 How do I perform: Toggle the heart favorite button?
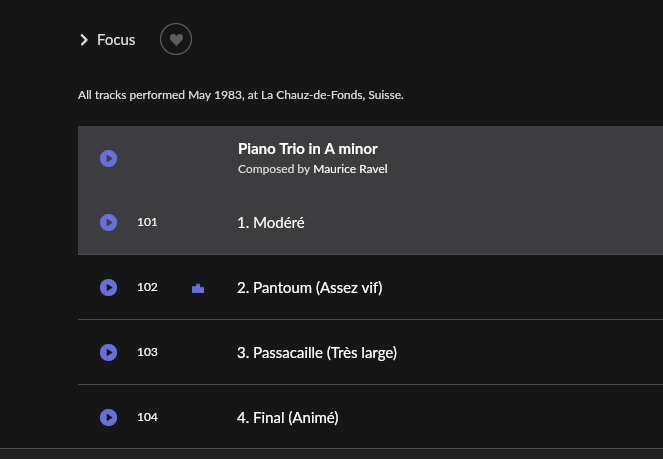176,39
